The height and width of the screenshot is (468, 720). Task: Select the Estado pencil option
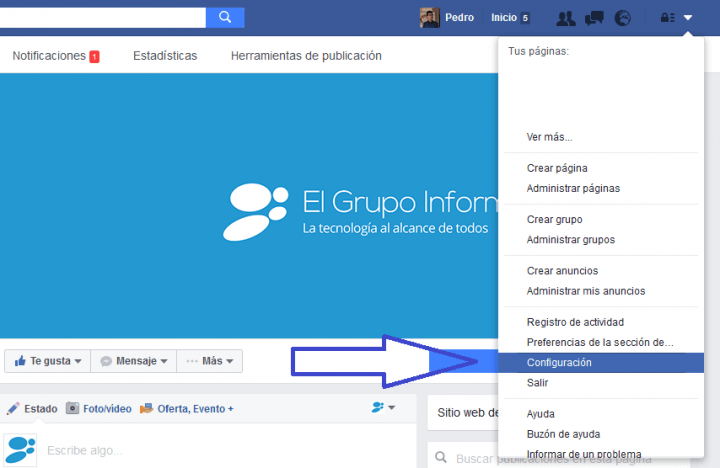click(x=32, y=408)
